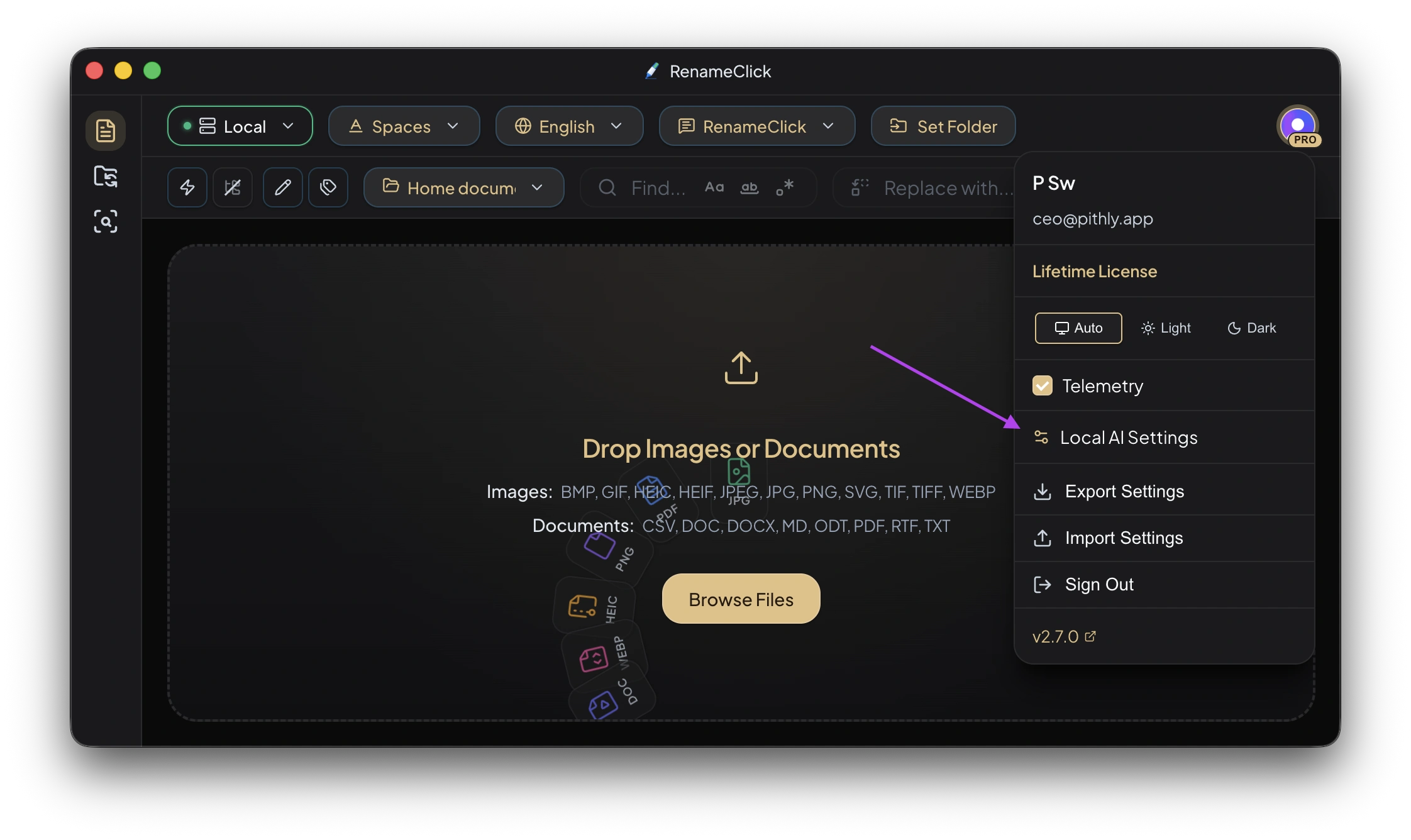Open the folder sync icon in sidebar
The height and width of the screenshot is (840, 1411).
[106, 177]
